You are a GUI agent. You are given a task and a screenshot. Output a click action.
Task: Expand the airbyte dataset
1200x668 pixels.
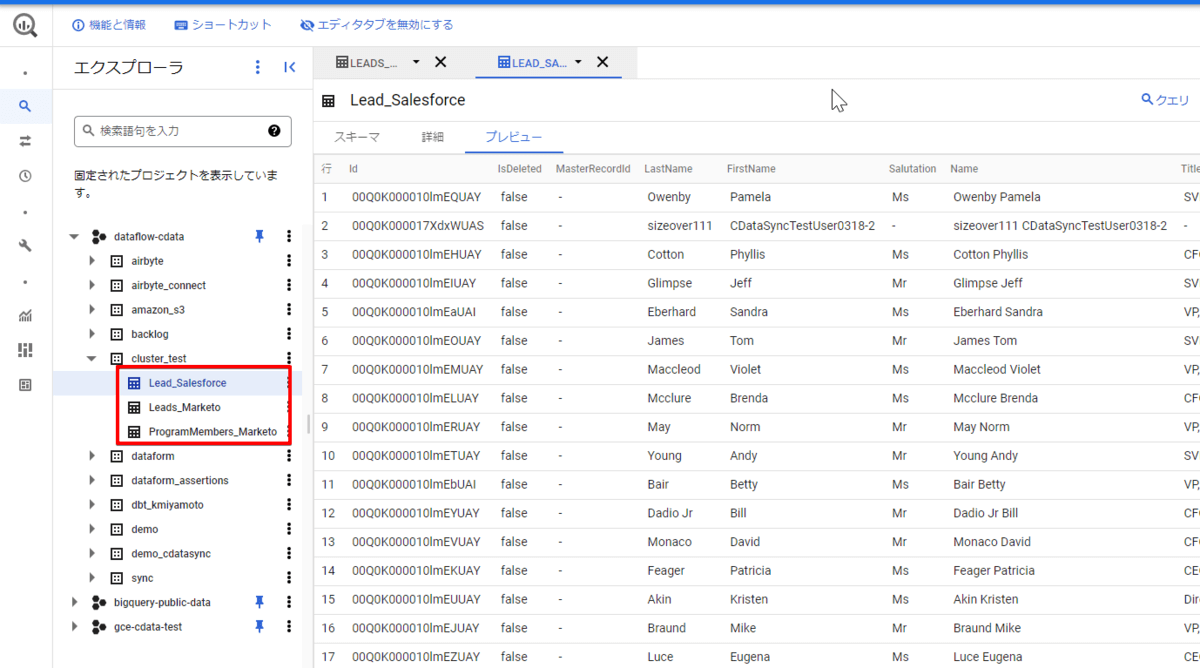point(92,261)
